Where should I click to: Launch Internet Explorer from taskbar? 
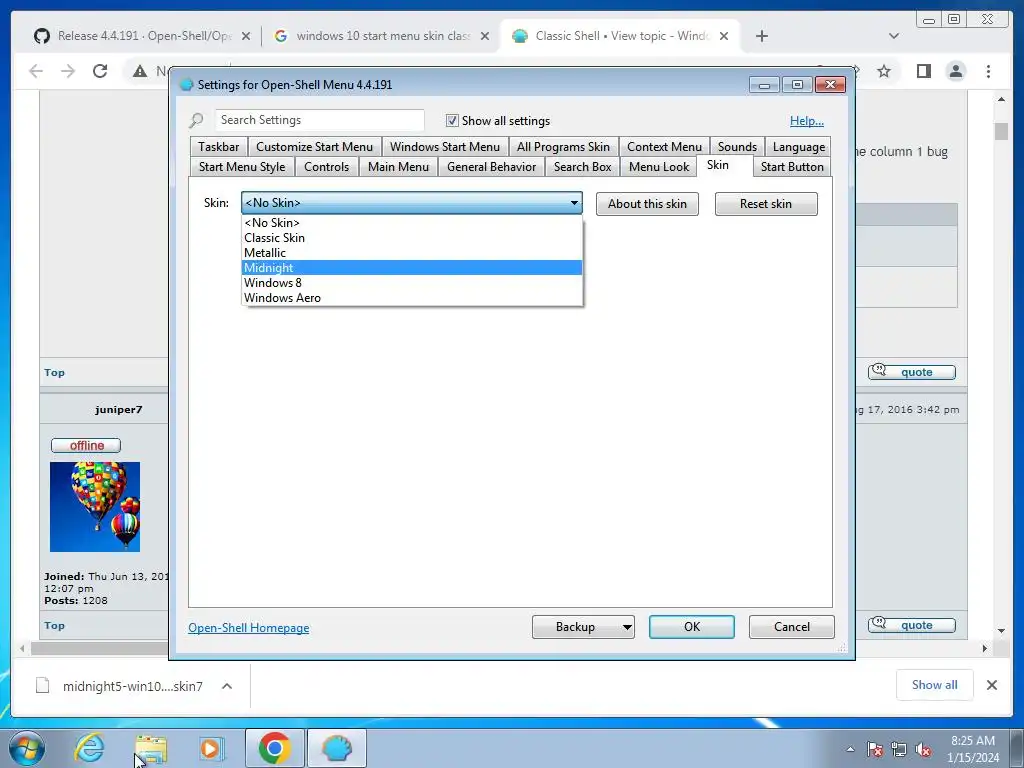coord(89,748)
